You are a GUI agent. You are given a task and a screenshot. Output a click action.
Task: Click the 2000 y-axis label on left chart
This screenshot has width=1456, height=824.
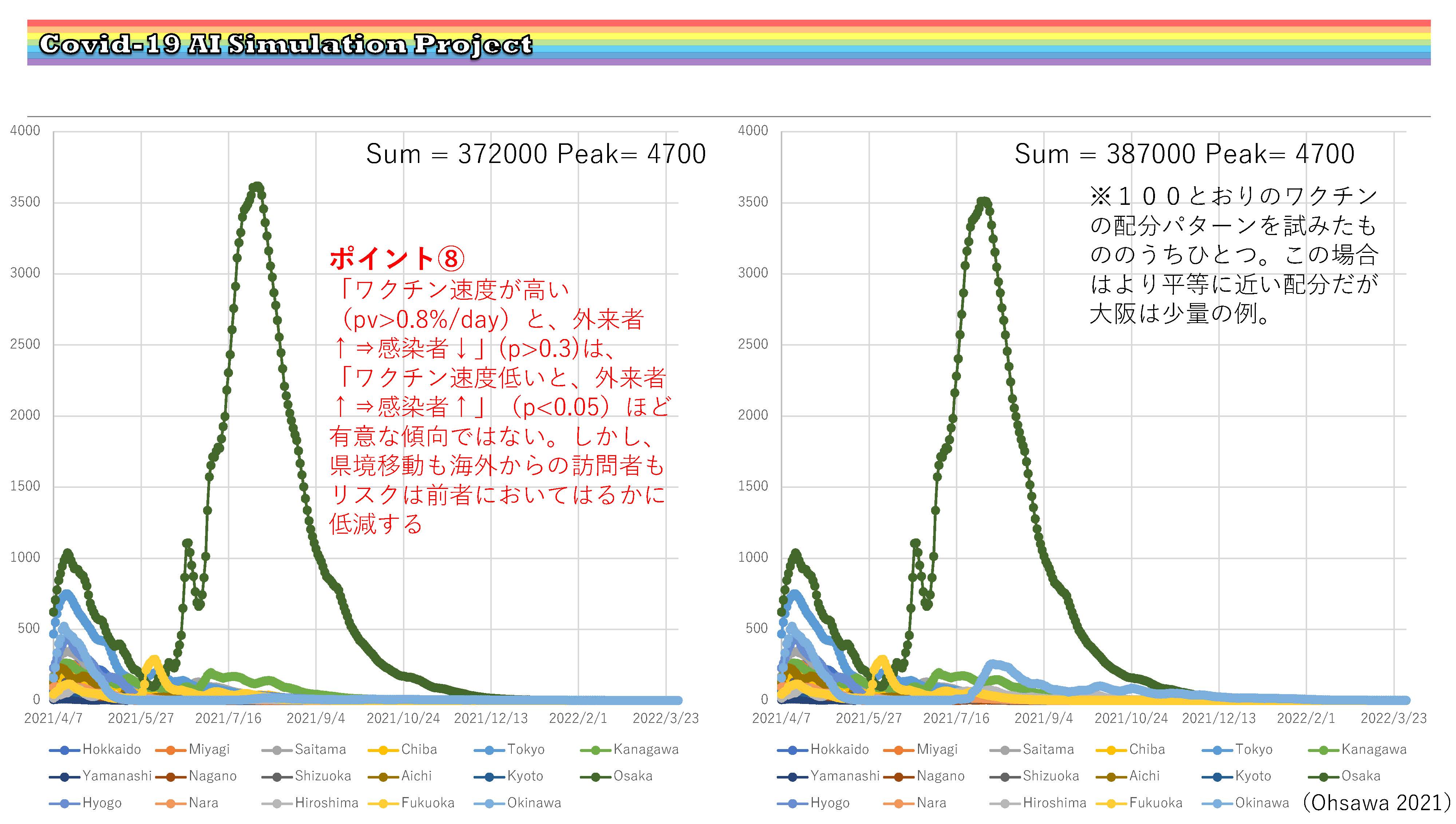pyautogui.click(x=25, y=415)
